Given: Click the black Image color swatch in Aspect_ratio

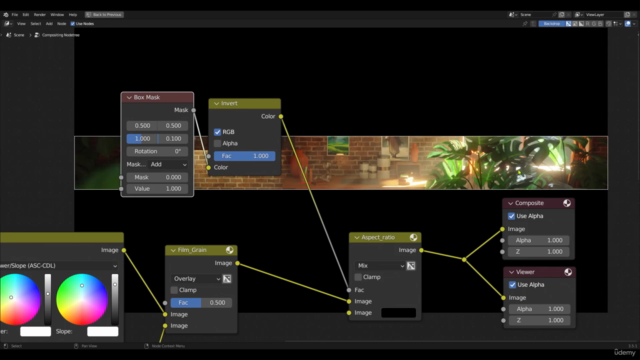Looking at the screenshot, I should pos(398,313).
